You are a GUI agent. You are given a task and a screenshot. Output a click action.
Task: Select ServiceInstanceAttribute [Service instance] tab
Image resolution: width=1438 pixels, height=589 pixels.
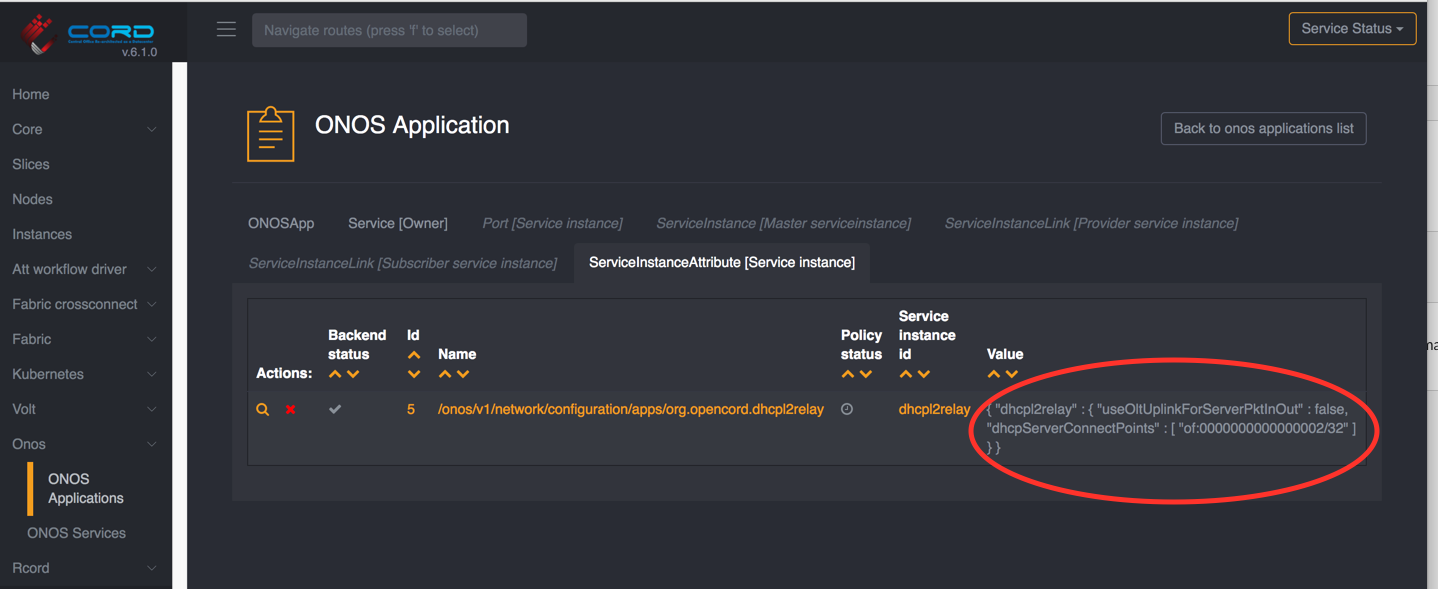[722, 263]
